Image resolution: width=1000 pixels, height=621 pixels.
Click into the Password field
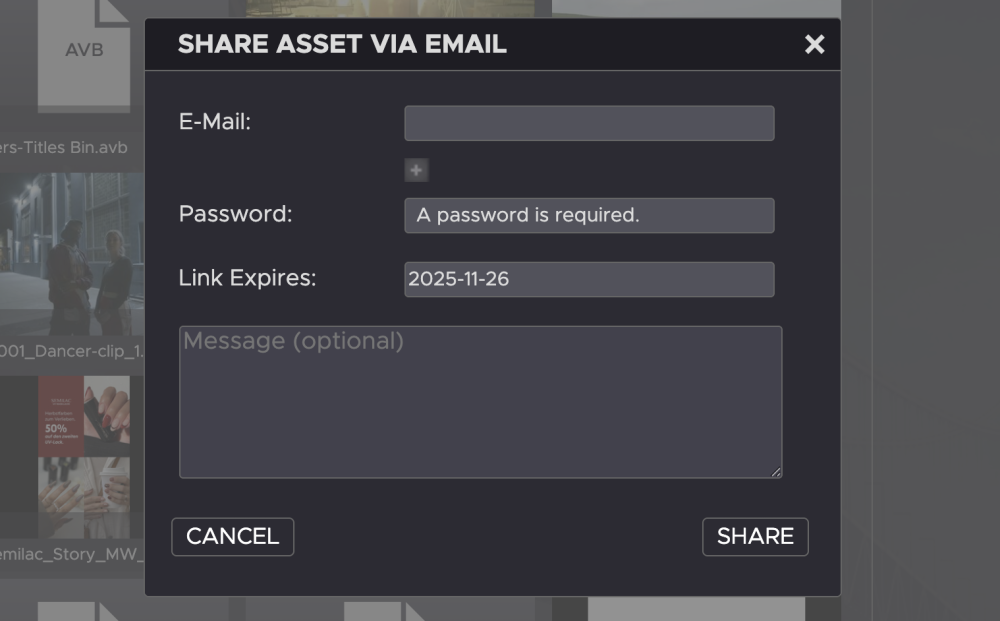pos(589,215)
